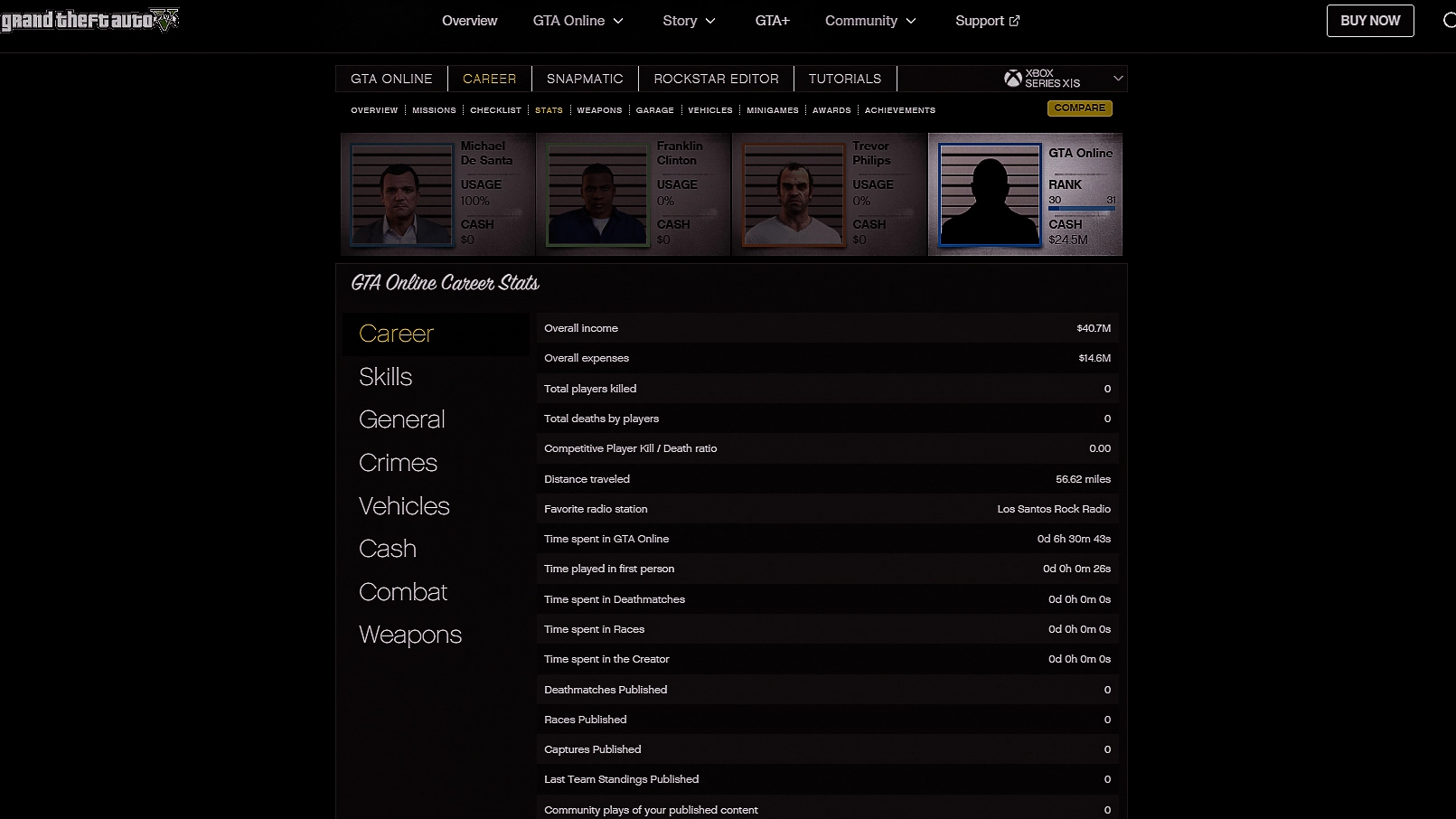Select the CHECKLIST sub-tab
This screenshot has height=819, width=1456.
495,110
